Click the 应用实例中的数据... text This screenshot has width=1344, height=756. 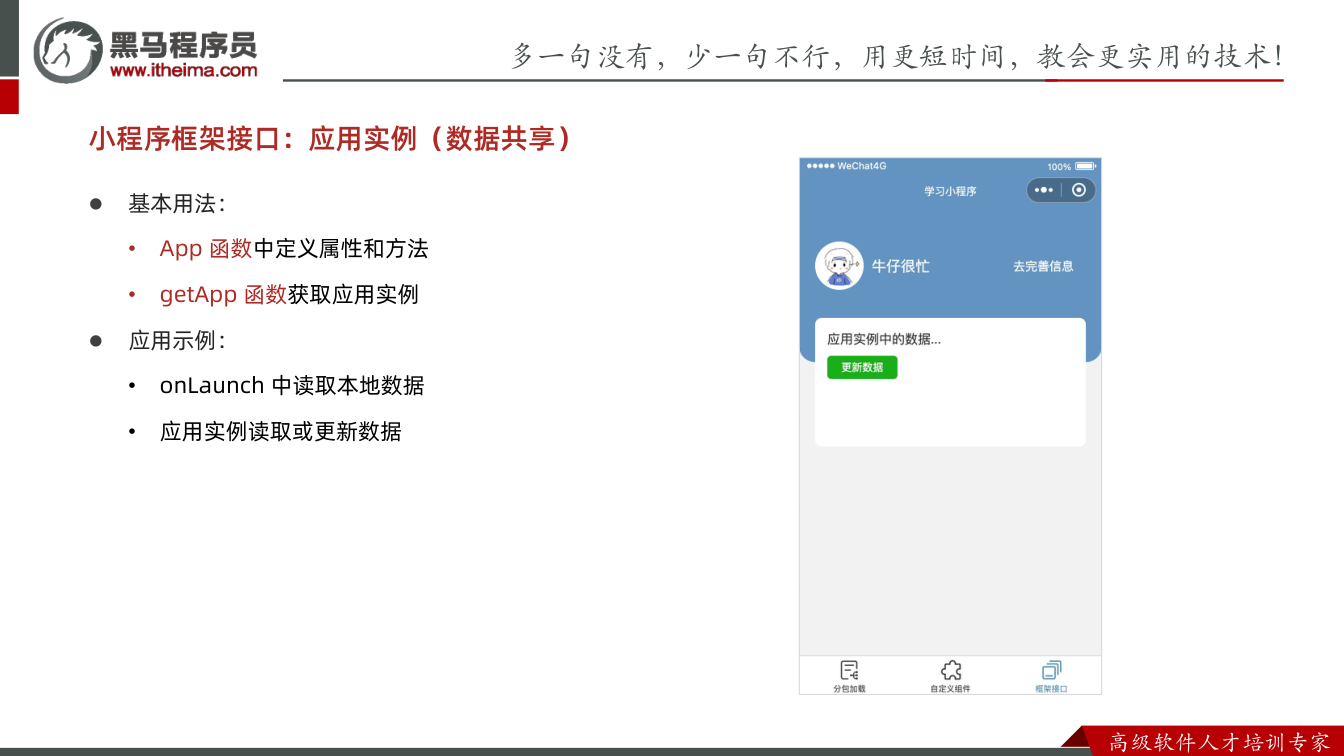(884, 339)
